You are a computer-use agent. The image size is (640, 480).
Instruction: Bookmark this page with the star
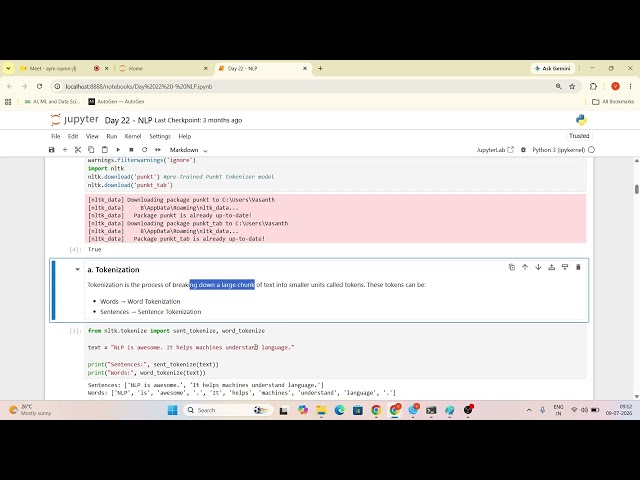[572, 87]
